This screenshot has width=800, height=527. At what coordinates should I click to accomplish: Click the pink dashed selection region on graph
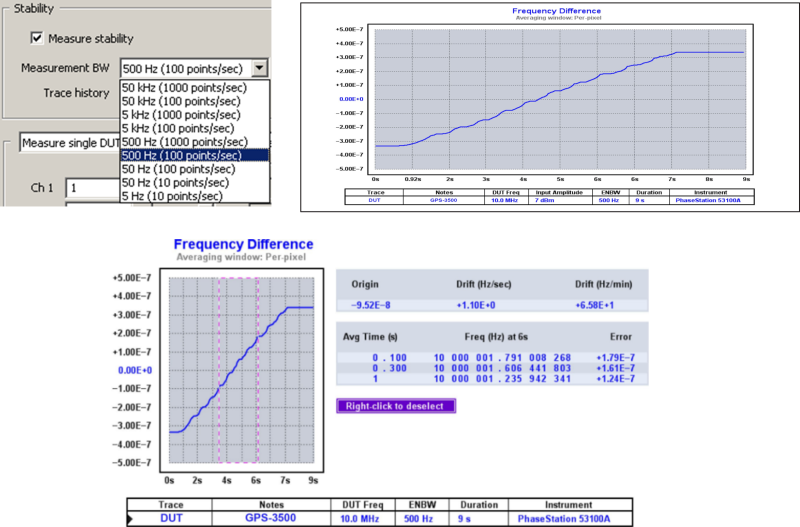238,370
